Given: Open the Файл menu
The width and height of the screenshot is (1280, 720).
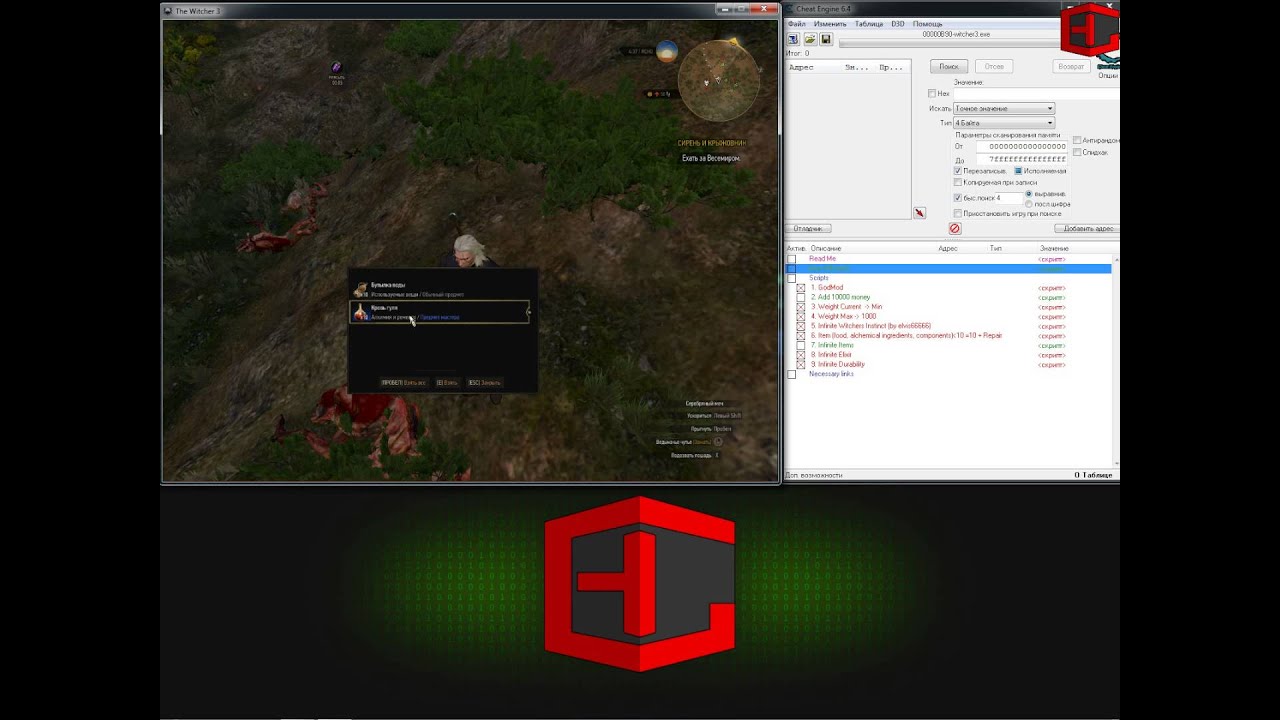Looking at the screenshot, I should [797, 23].
